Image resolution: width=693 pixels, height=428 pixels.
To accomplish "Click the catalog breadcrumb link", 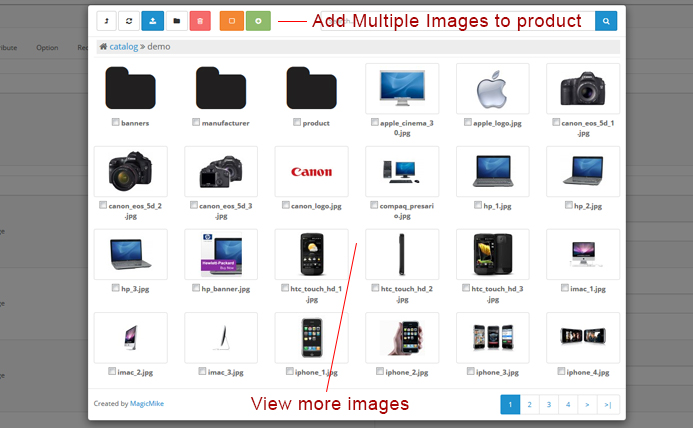I will 124,46.
